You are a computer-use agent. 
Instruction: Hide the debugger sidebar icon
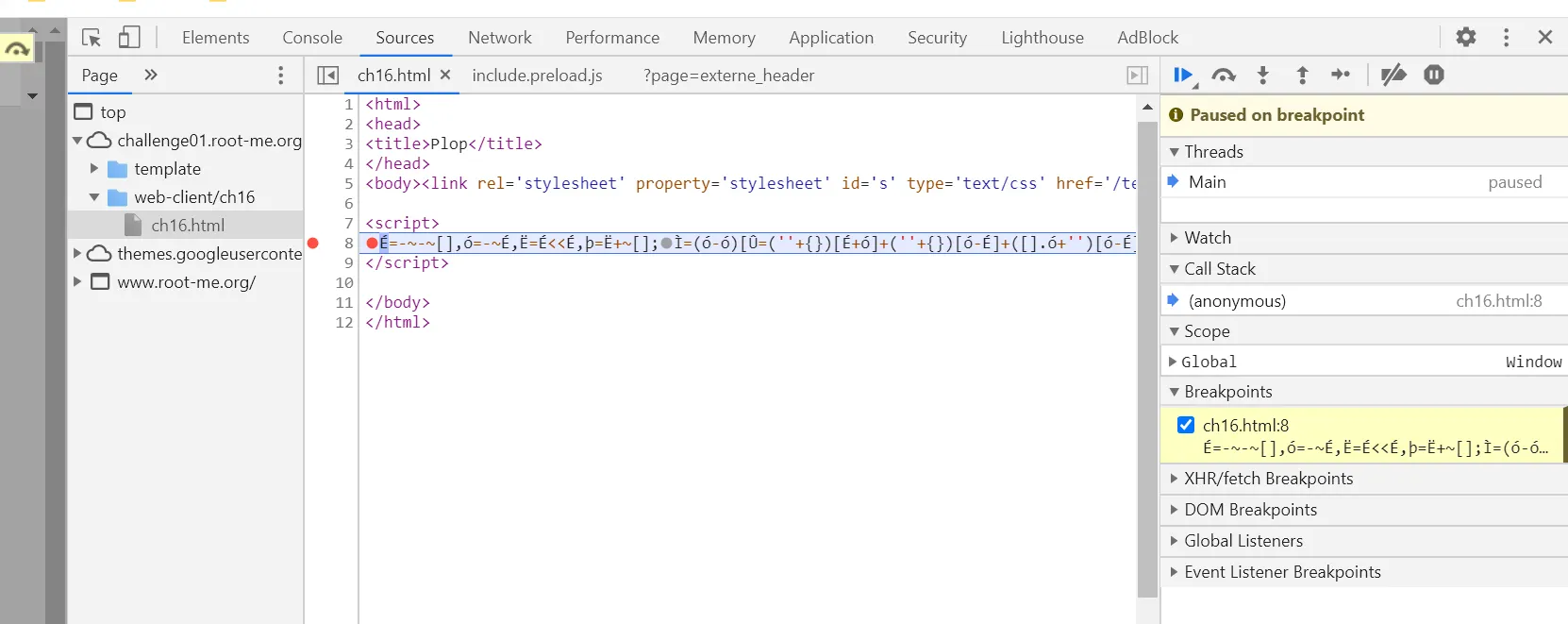[1138, 76]
